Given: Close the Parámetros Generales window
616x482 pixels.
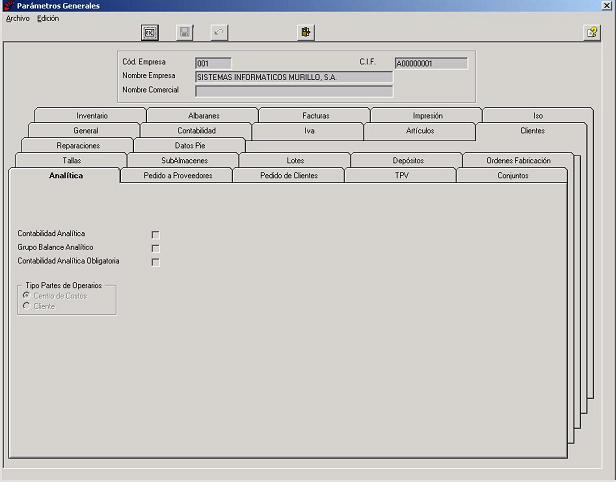Looking at the screenshot, I should [x=607, y=5].
